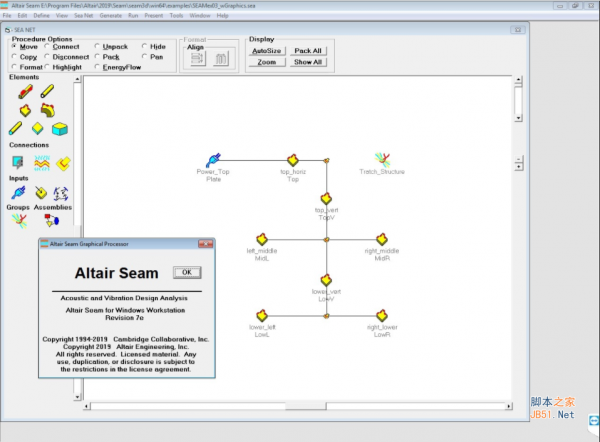Click the upper right vertical scroll up arrow
Screen dimensions: 600x442
click(x=518, y=80)
